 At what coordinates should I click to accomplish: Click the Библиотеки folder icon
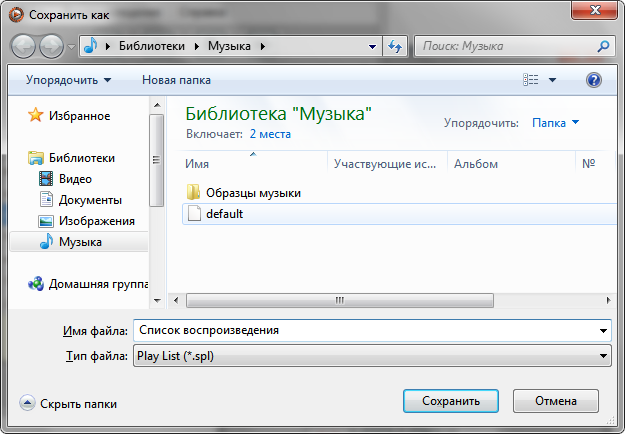pos(36,158)
